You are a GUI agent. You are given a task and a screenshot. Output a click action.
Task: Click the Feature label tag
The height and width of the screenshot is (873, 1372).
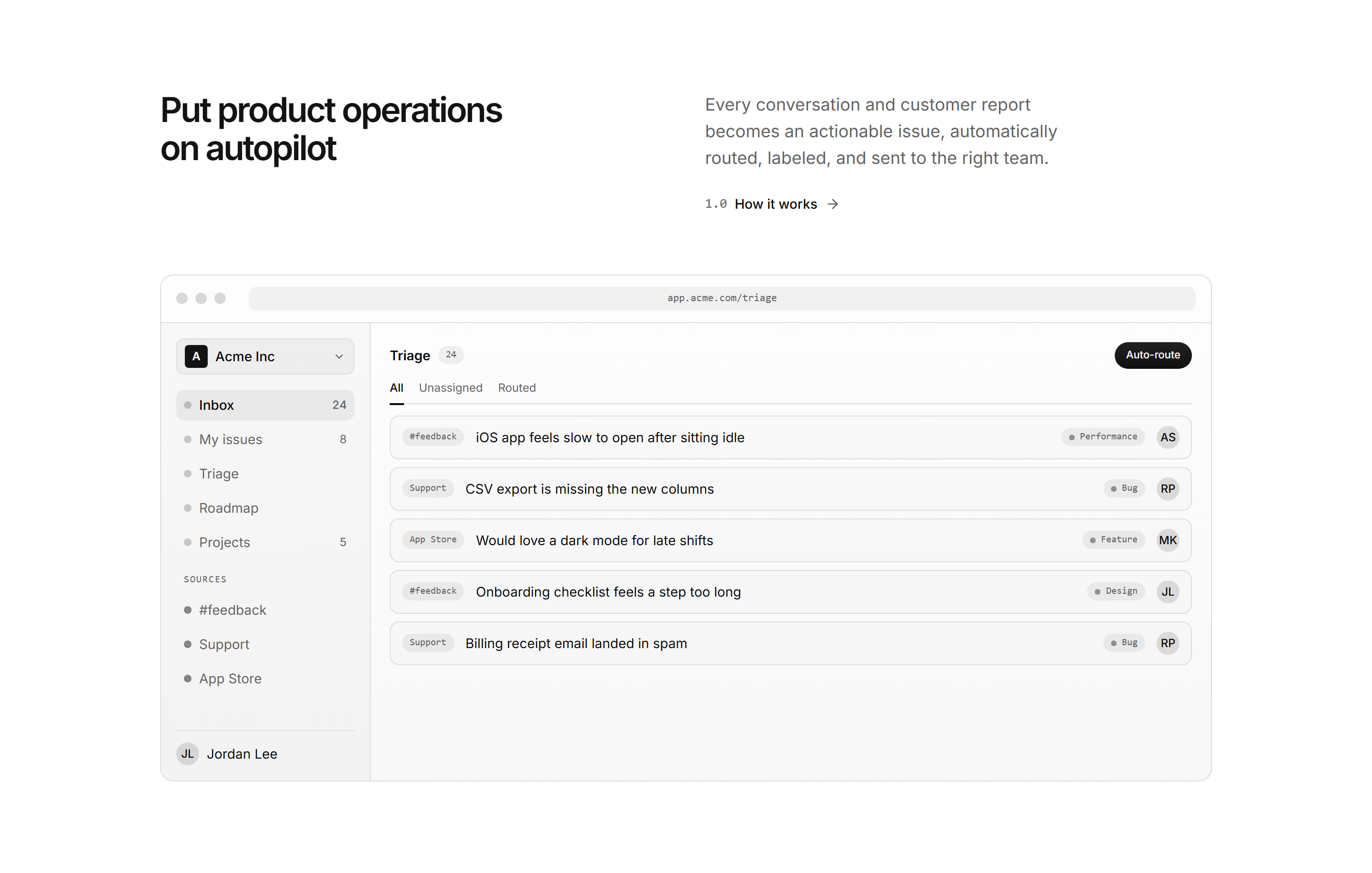(1113, 540)
